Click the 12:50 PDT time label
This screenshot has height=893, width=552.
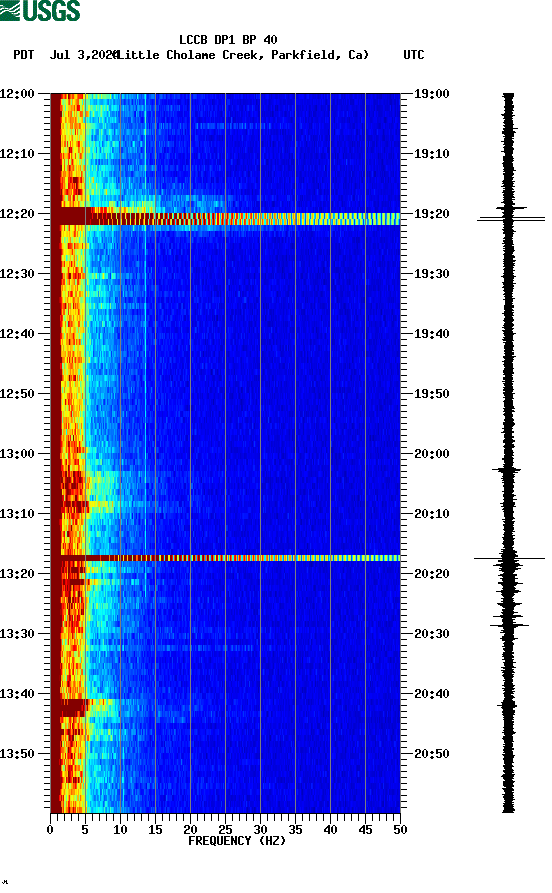pyautogui.click(x=17, y=394)
